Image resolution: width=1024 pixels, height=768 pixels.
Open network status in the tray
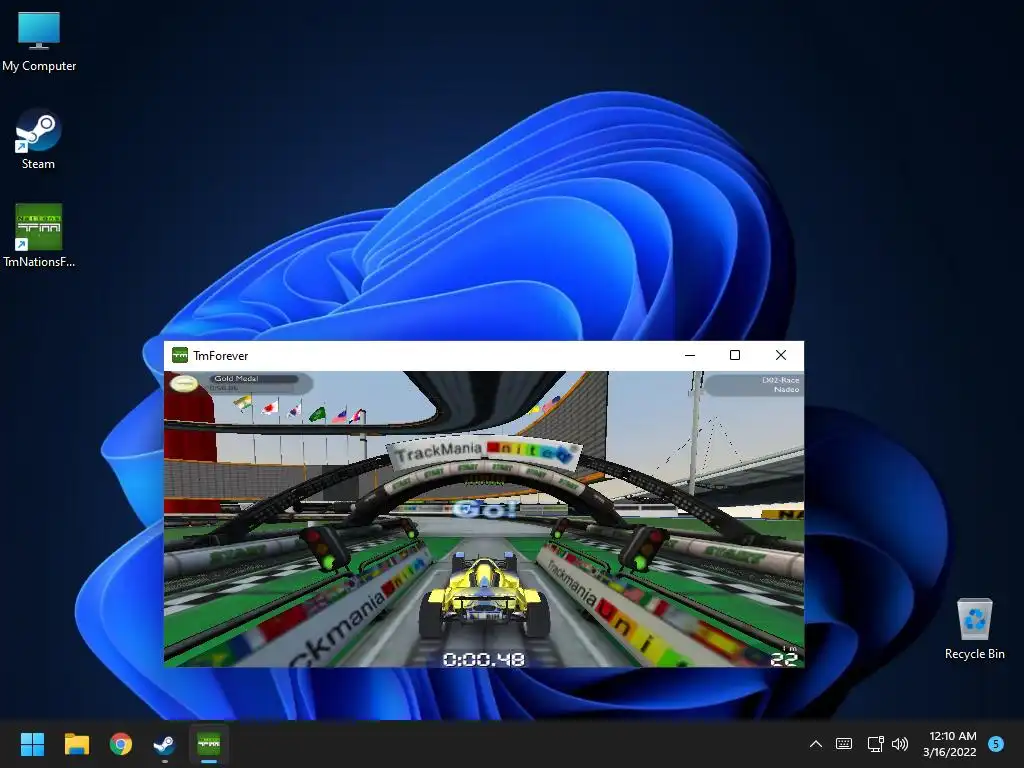tap(875, 744)
